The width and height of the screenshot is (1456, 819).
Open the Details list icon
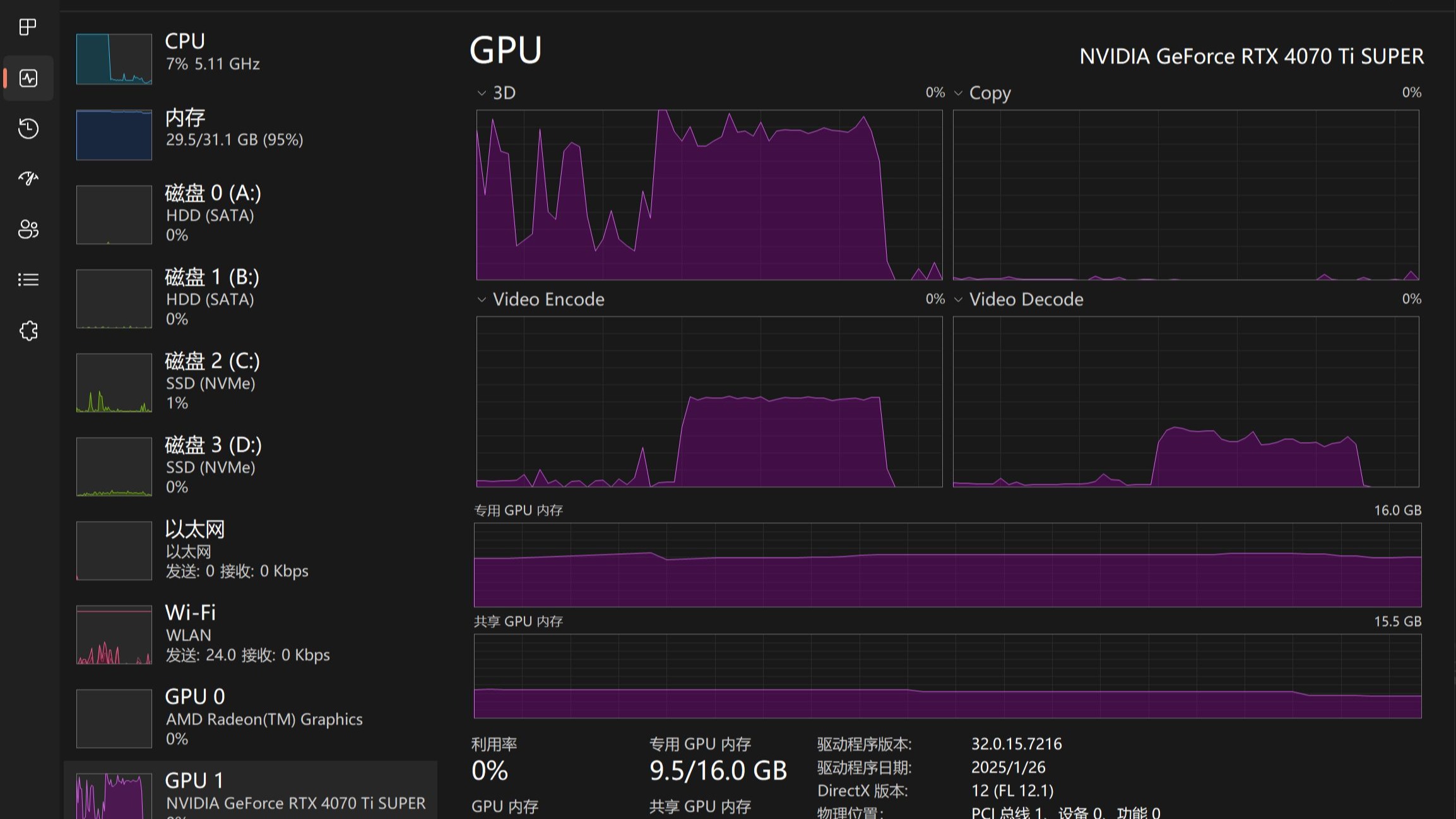[28, 280]
